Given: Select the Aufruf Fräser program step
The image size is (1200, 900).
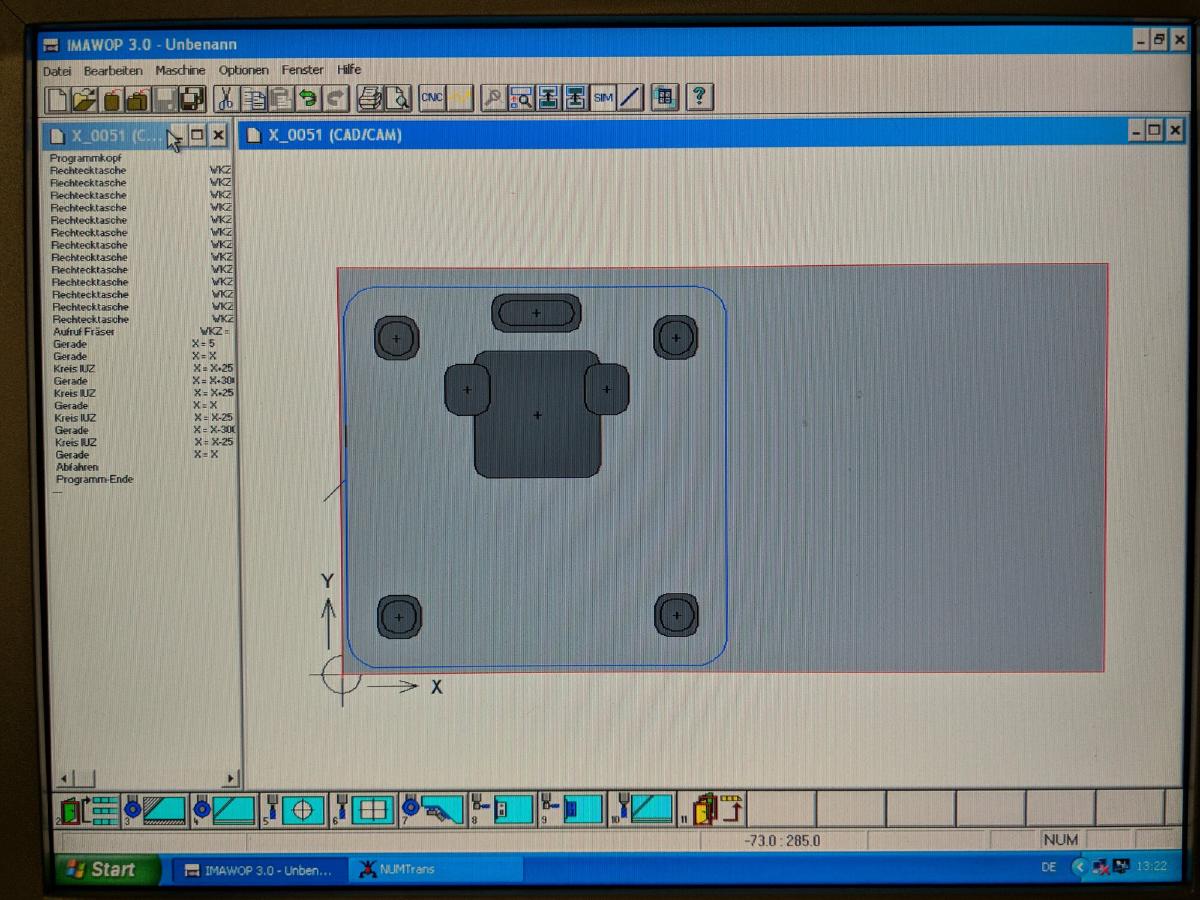Looking at the screenshot, I should click(x=84, y=331).
